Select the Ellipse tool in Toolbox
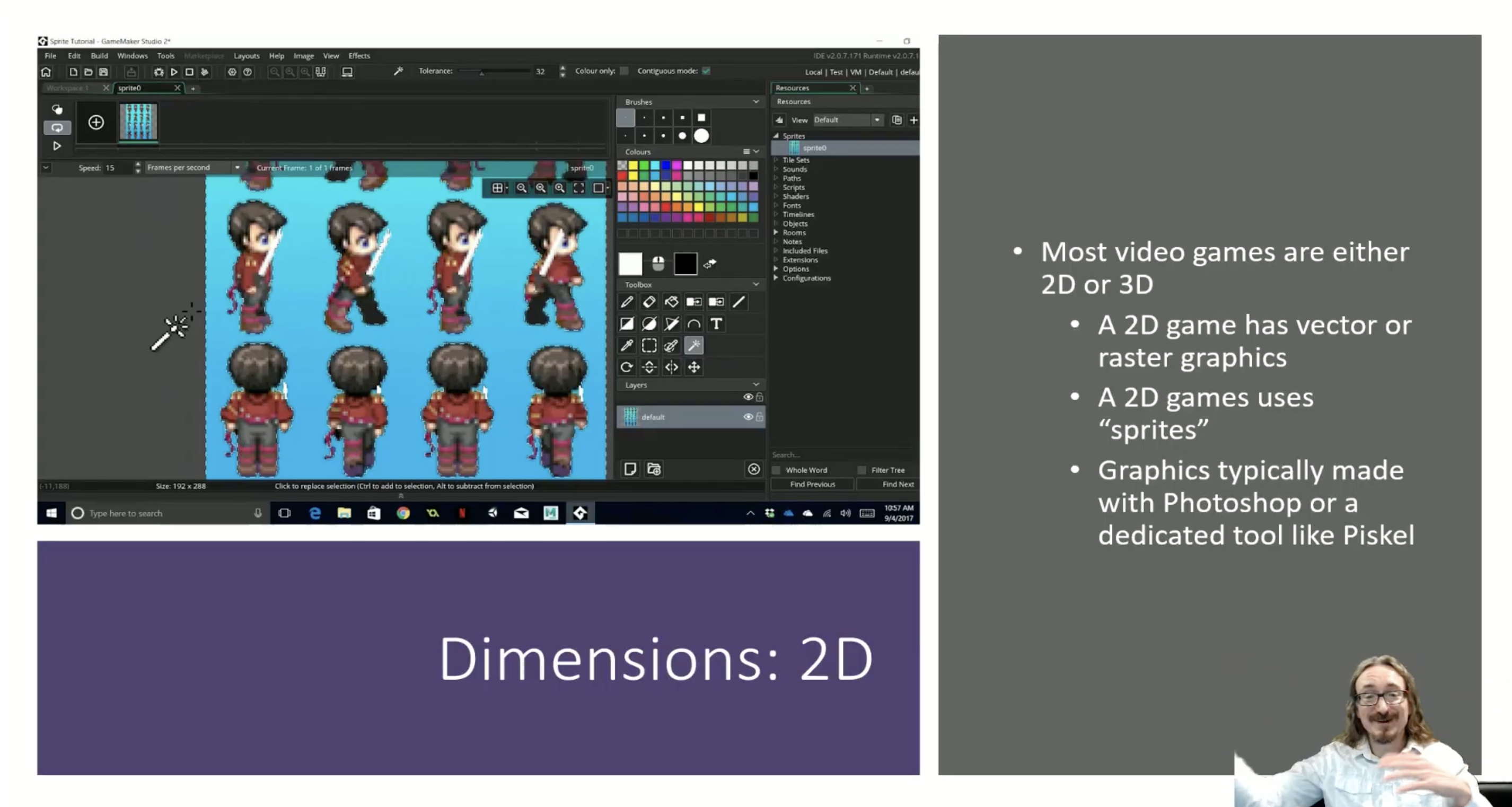 [x=649, y=324]
